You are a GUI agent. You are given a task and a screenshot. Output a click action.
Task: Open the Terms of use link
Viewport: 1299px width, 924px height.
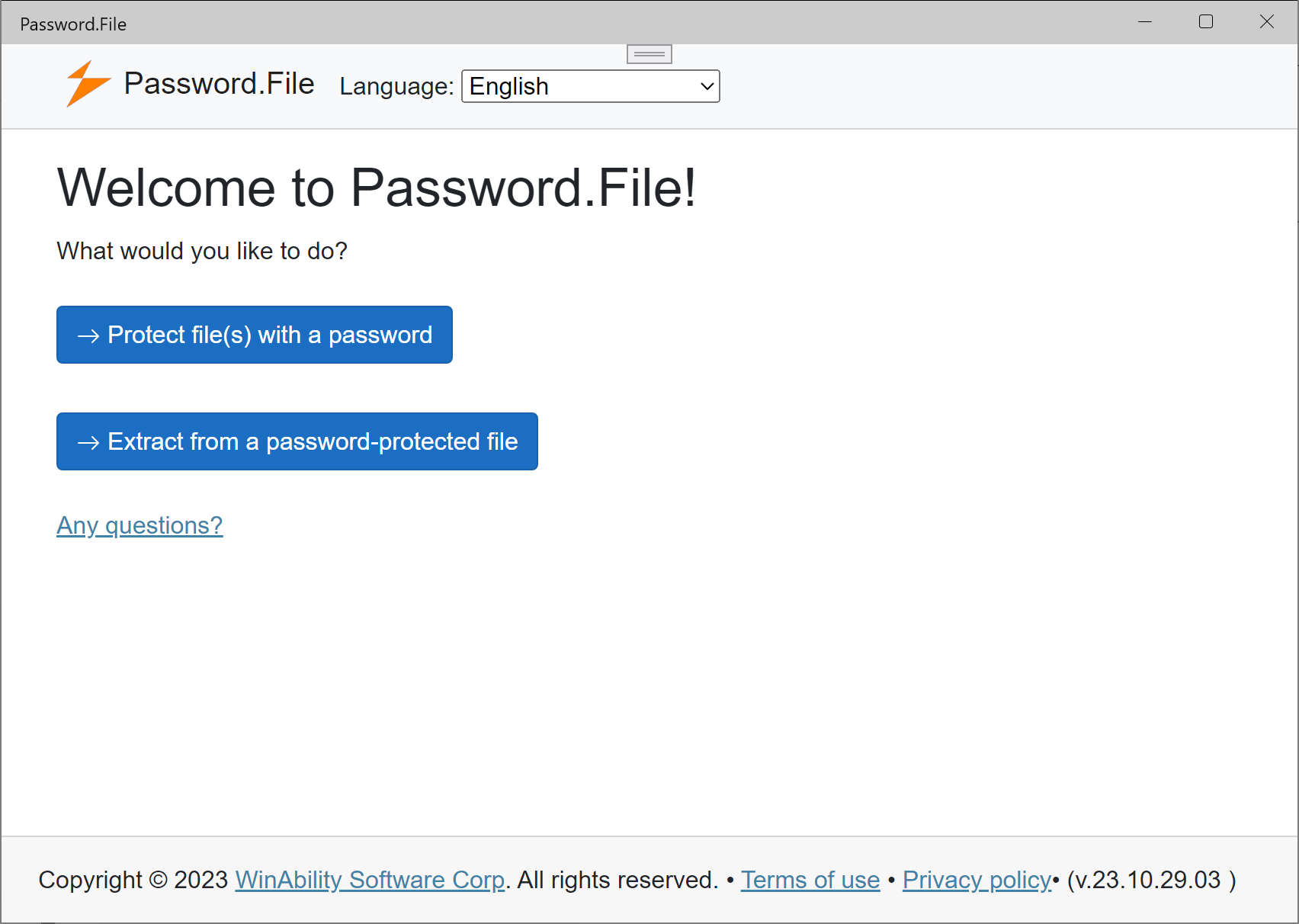(x=810, y=880)
